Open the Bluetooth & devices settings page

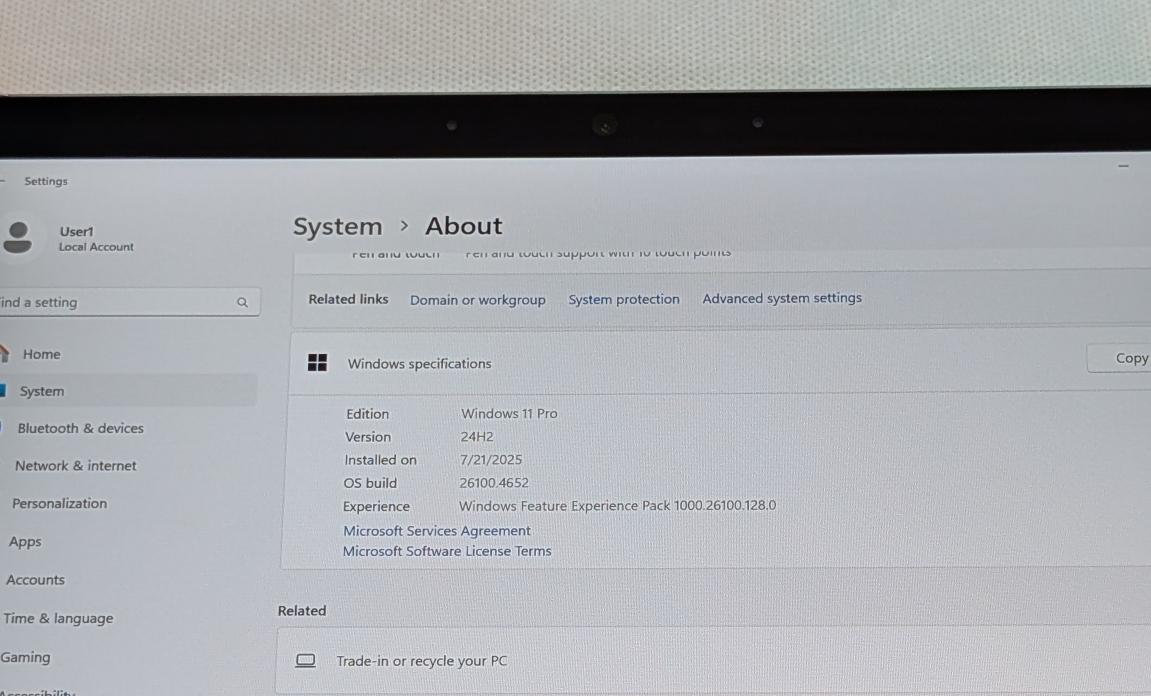pos(80,428)
